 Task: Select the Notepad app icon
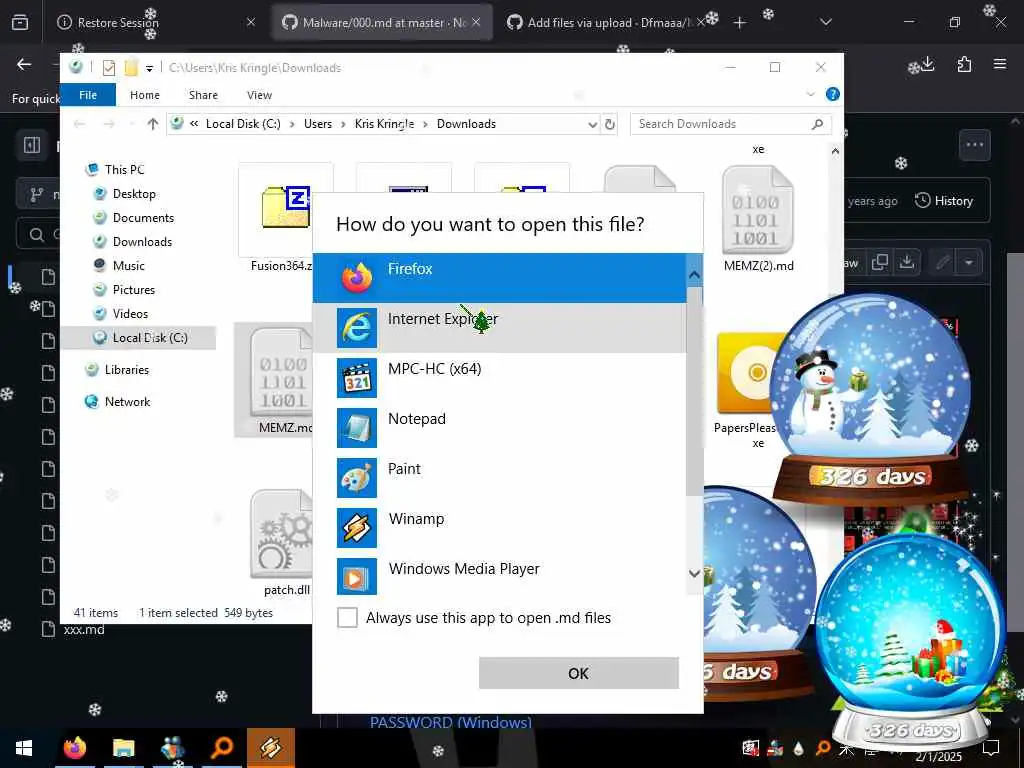point(357,427)
